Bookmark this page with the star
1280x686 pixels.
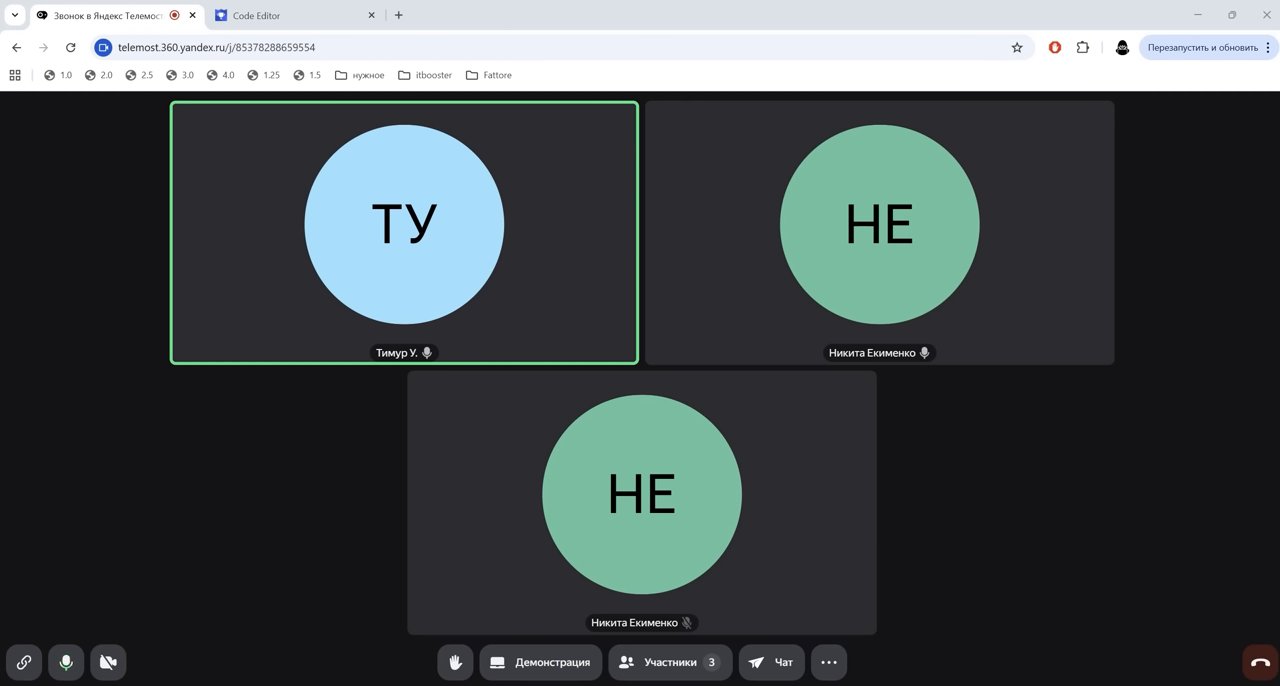click(x=1017, y=47)
